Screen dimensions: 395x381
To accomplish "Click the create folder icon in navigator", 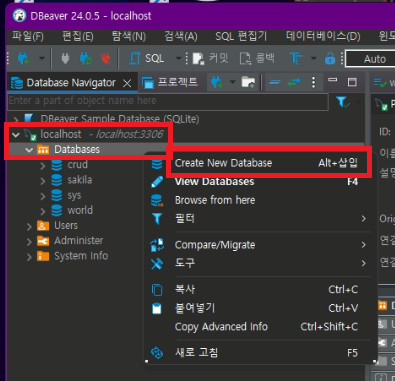I will click(248, 82).
